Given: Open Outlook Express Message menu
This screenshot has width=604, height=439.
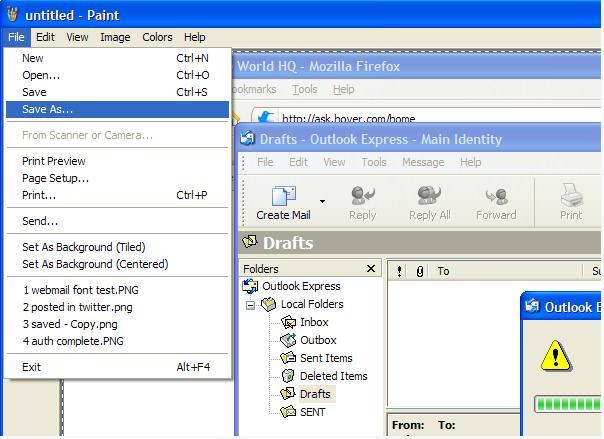Looking at the screenshot, I should point(423,163).
